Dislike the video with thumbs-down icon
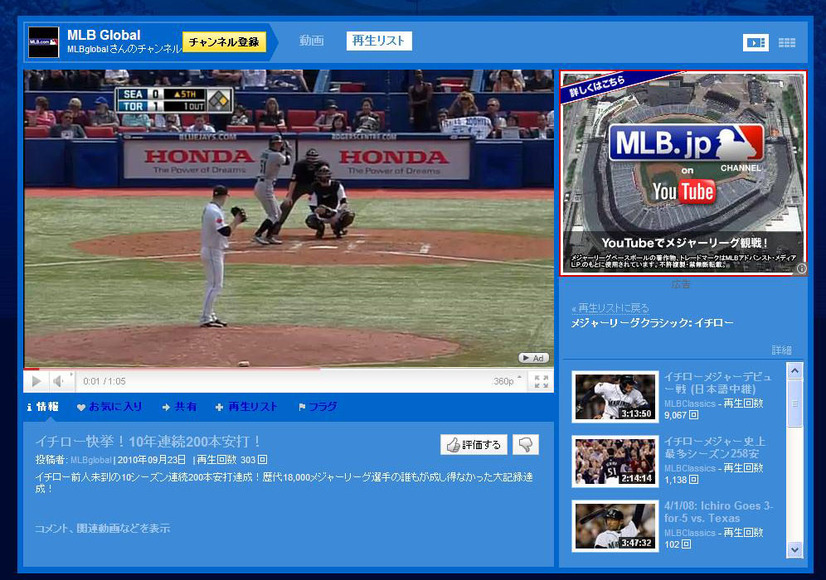The image size is (826, 580). click(525, 445)
